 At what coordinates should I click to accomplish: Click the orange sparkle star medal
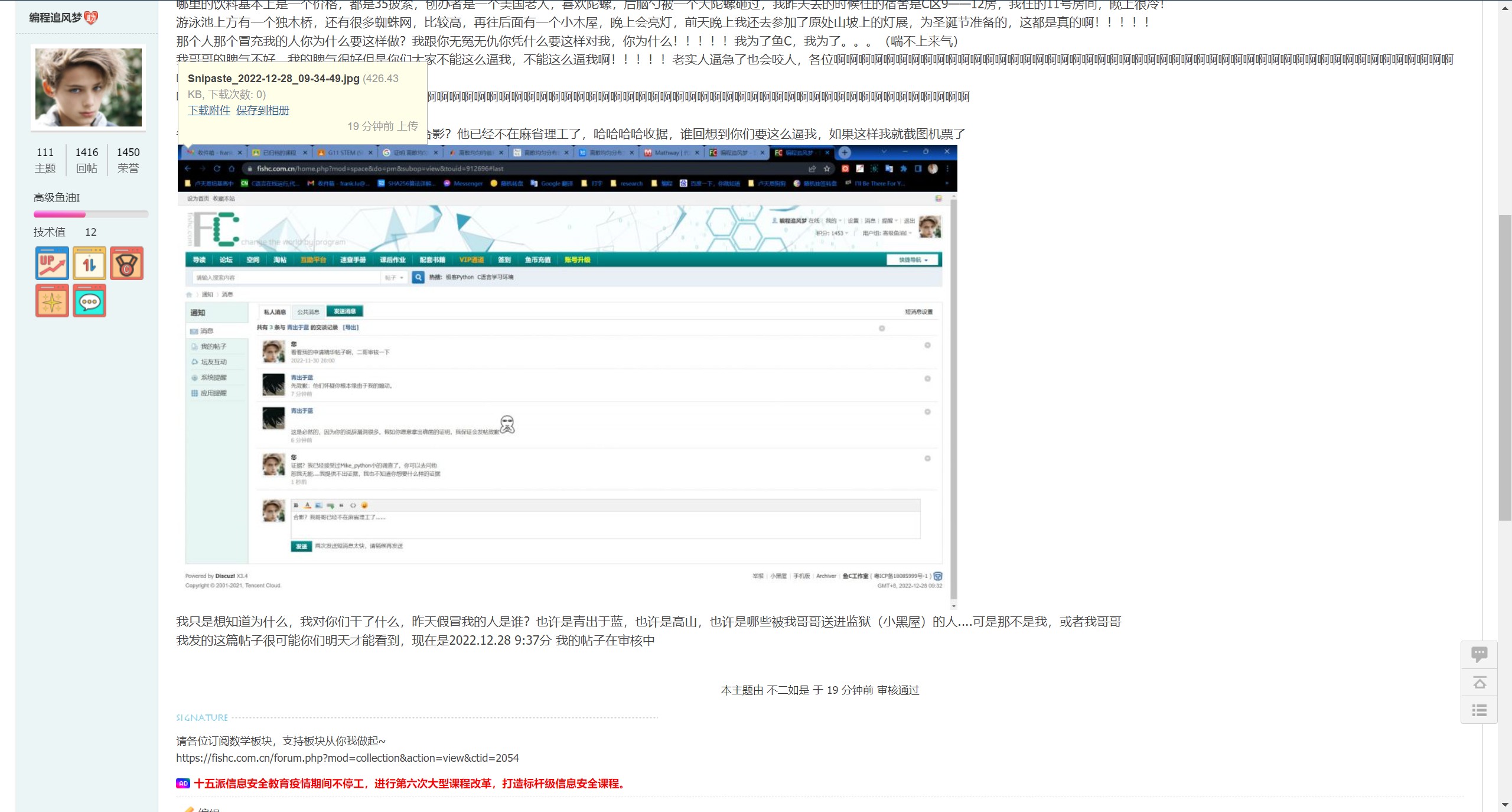tap(52, 301)
